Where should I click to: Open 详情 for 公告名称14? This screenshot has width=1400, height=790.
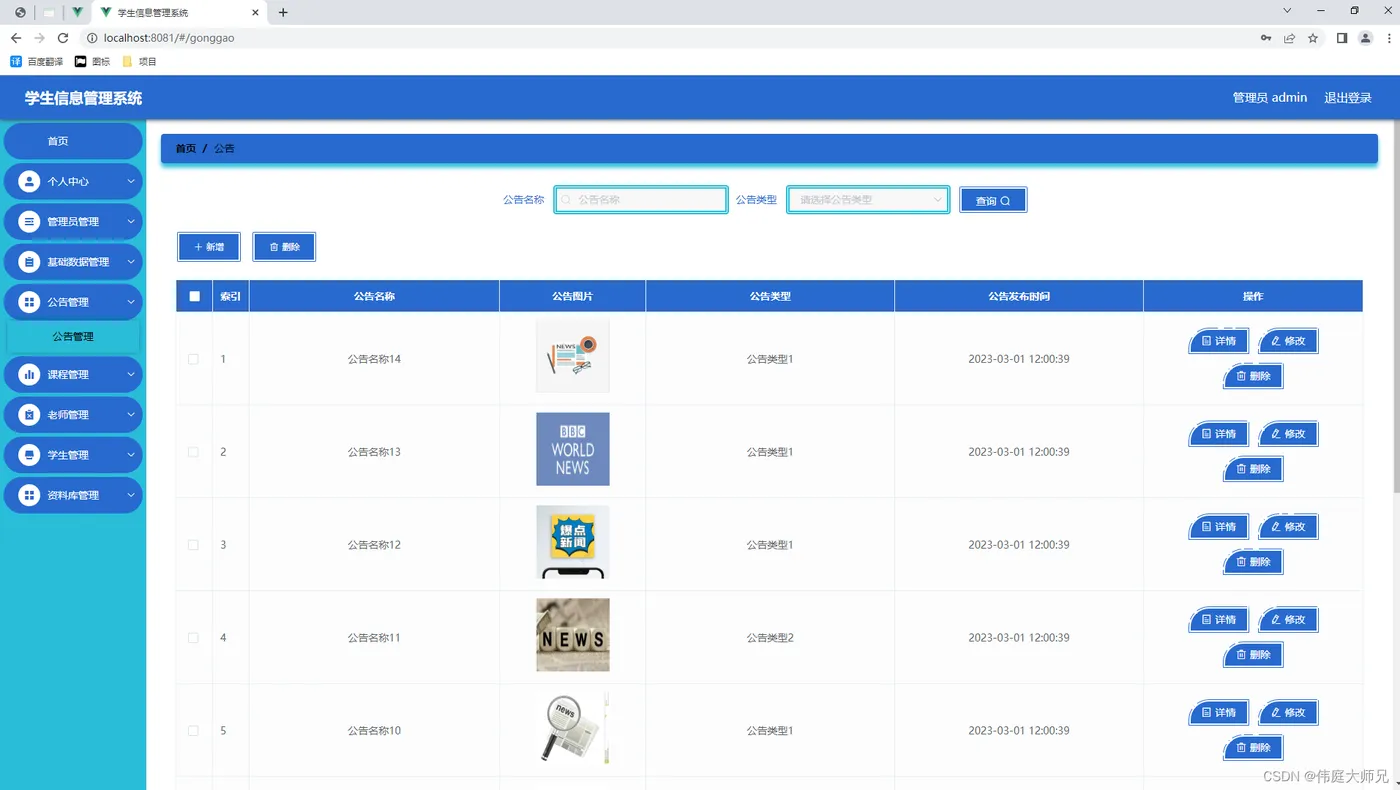coord(1218,341)
